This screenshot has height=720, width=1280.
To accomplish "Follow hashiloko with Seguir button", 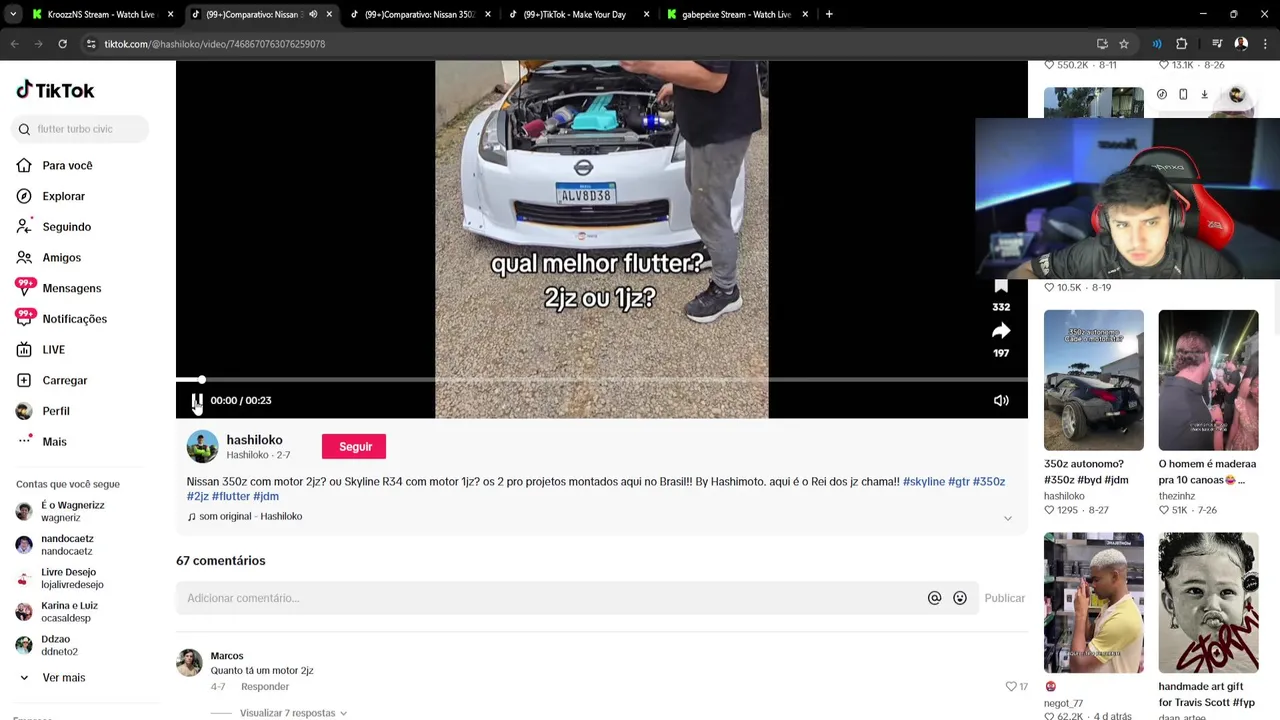I will (x=355, y=447).
